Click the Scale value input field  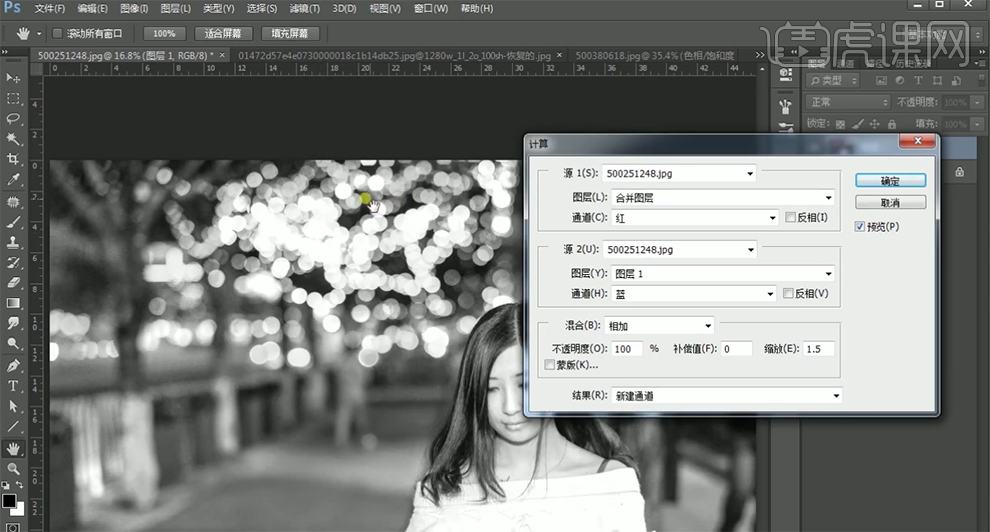pyautogui.click(x=818, y=349)
